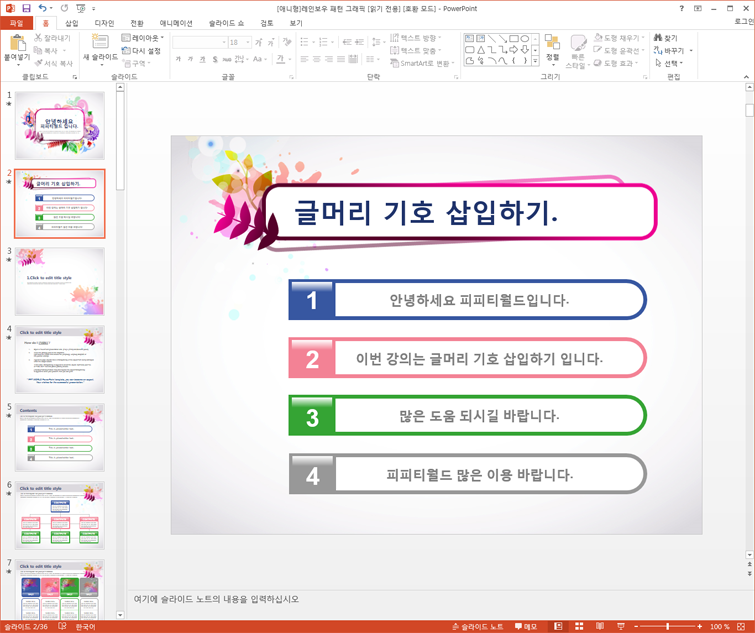This screenshot has height=633, width=755.
Task: Click the Paste (붙여넣기) clipboard icon
Action: pos(17,43)
